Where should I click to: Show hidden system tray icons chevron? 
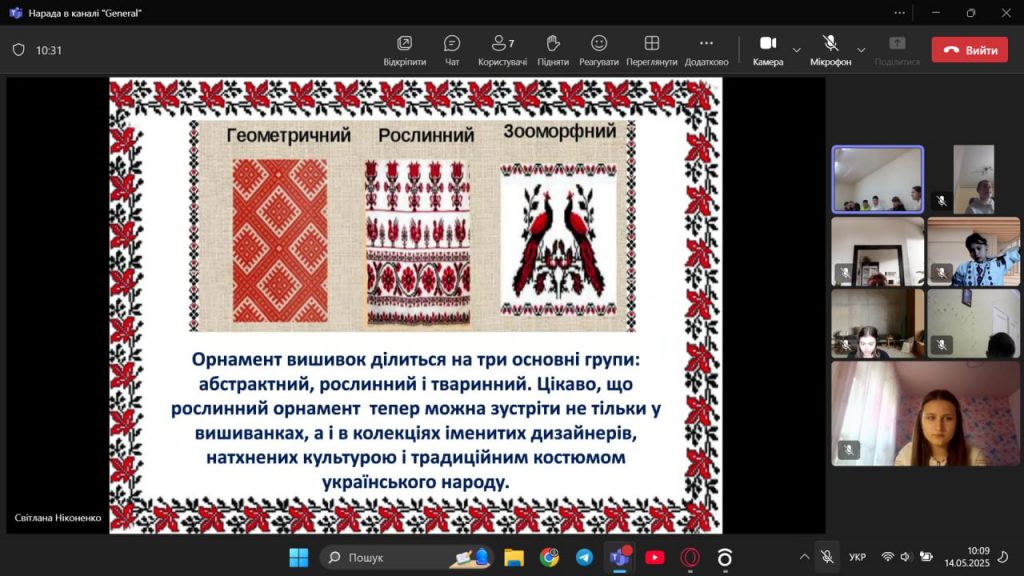[x=804, y=557]
